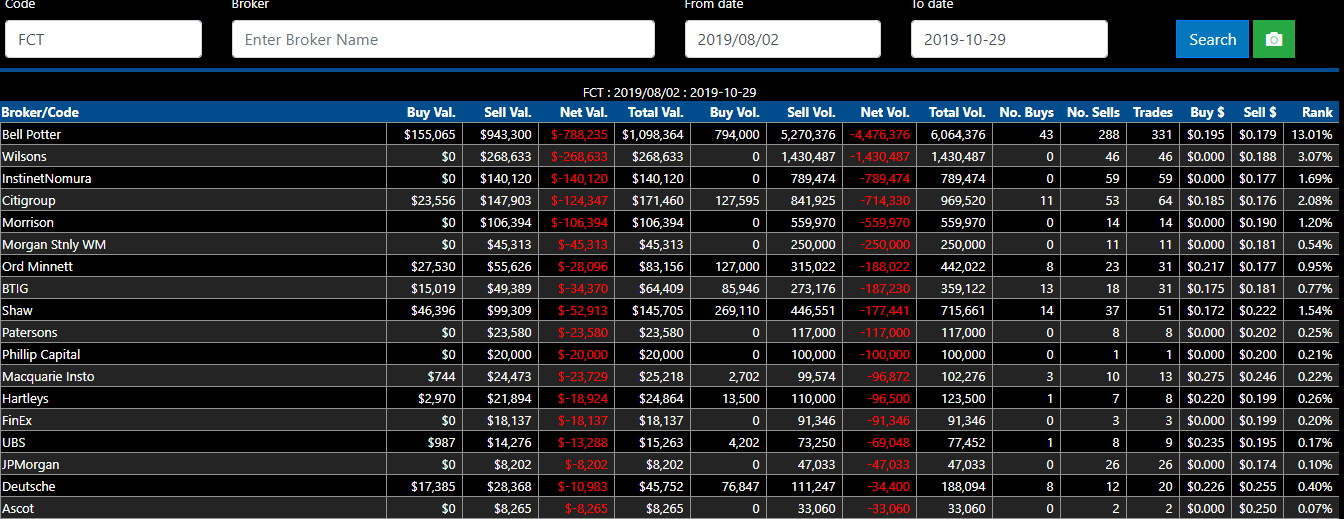This screenshot has height=519, width=1344.
Task: Click Phillip Capital sell price $0.200
Action: pyautogui.click(x=1259, y=354)
